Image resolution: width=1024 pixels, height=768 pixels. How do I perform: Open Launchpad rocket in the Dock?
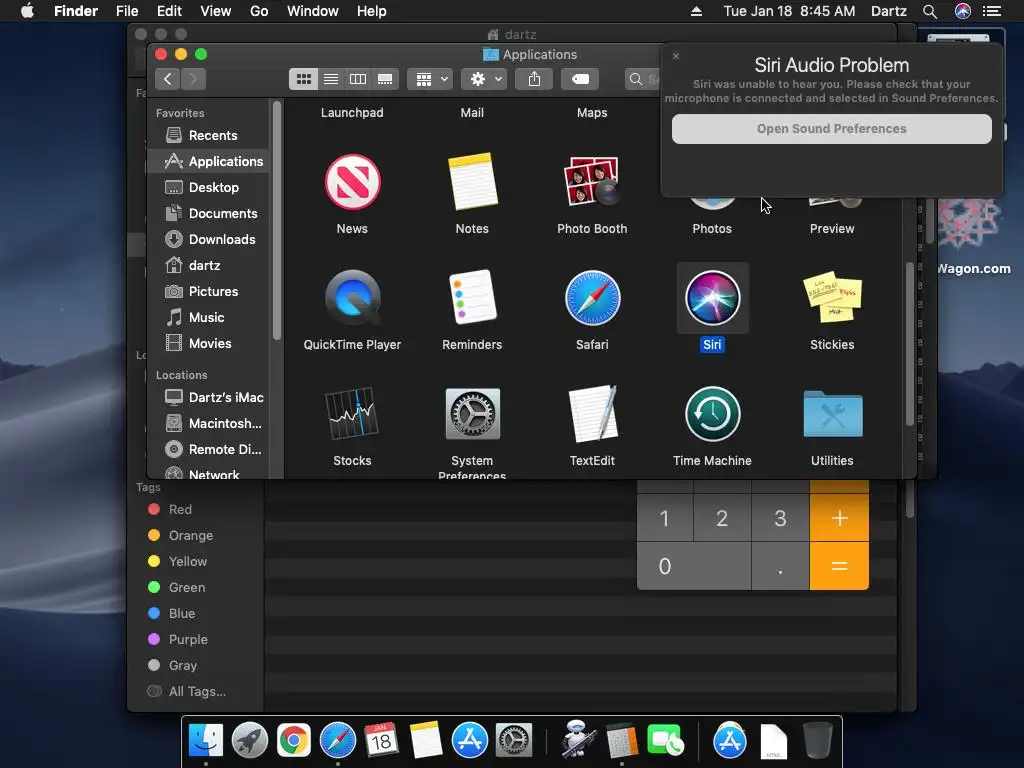coord(249,741)
